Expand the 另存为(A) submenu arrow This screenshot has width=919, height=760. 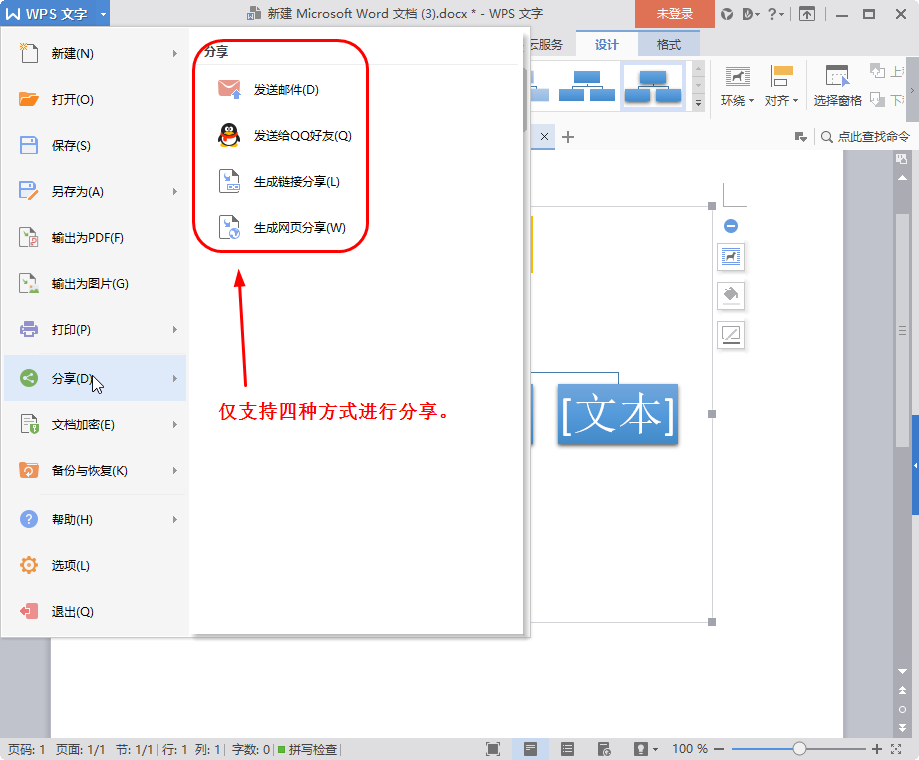coord(175,192)
